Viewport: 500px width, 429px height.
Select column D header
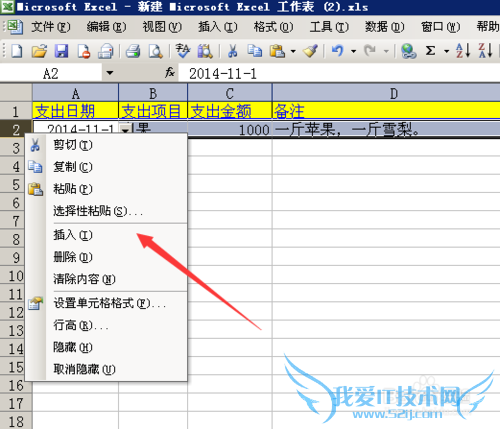pos(386,93)
